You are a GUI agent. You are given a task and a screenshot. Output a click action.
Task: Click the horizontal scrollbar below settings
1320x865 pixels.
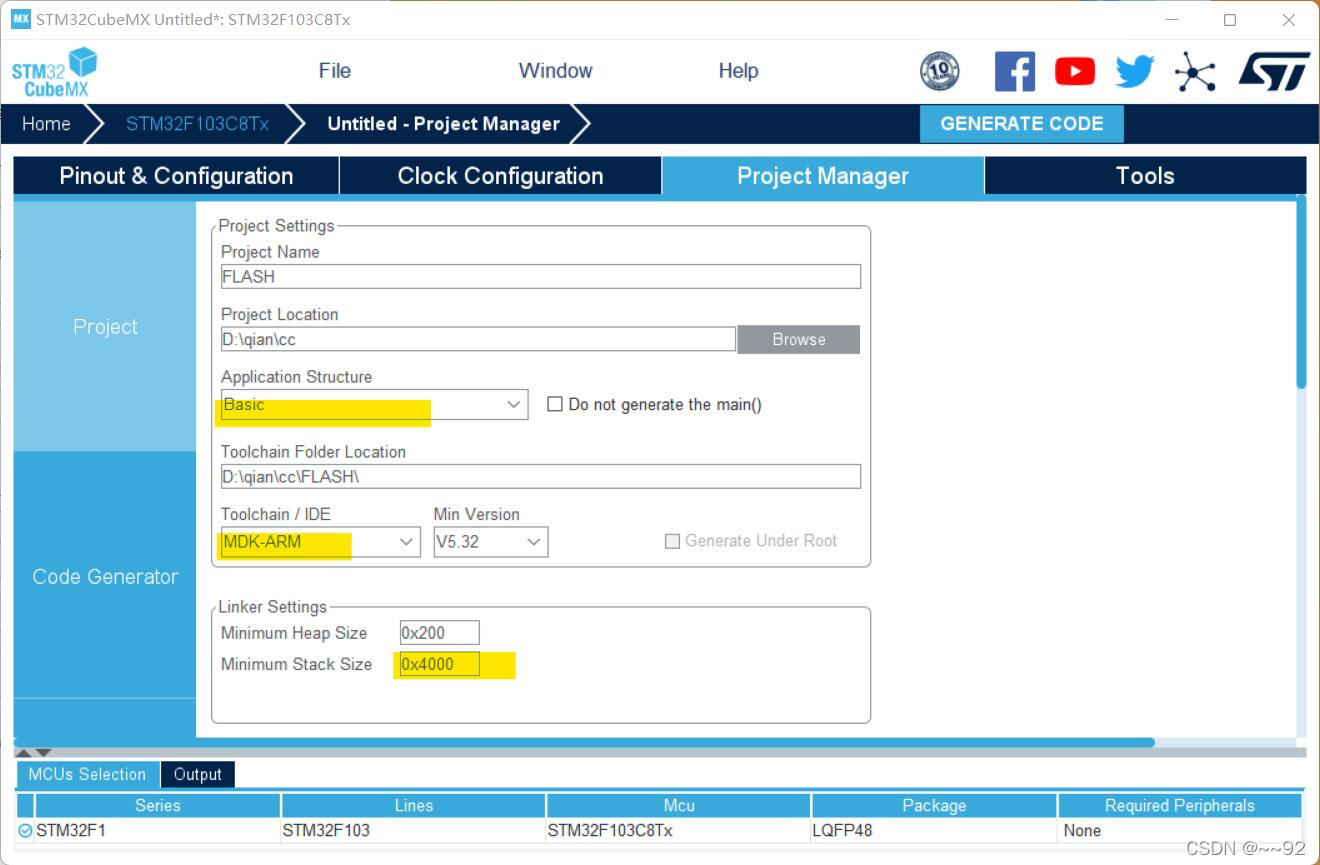(x=584, y=742)
